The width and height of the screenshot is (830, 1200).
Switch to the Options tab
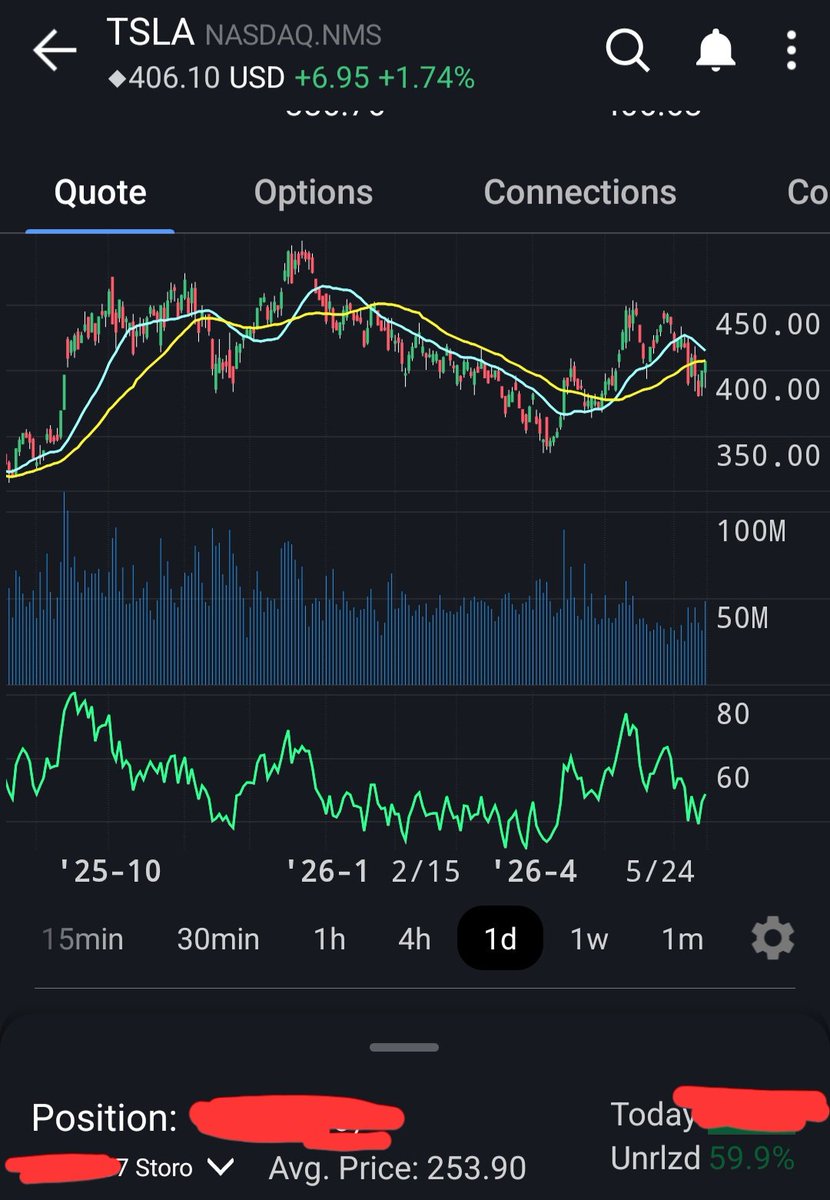[313, 192]
